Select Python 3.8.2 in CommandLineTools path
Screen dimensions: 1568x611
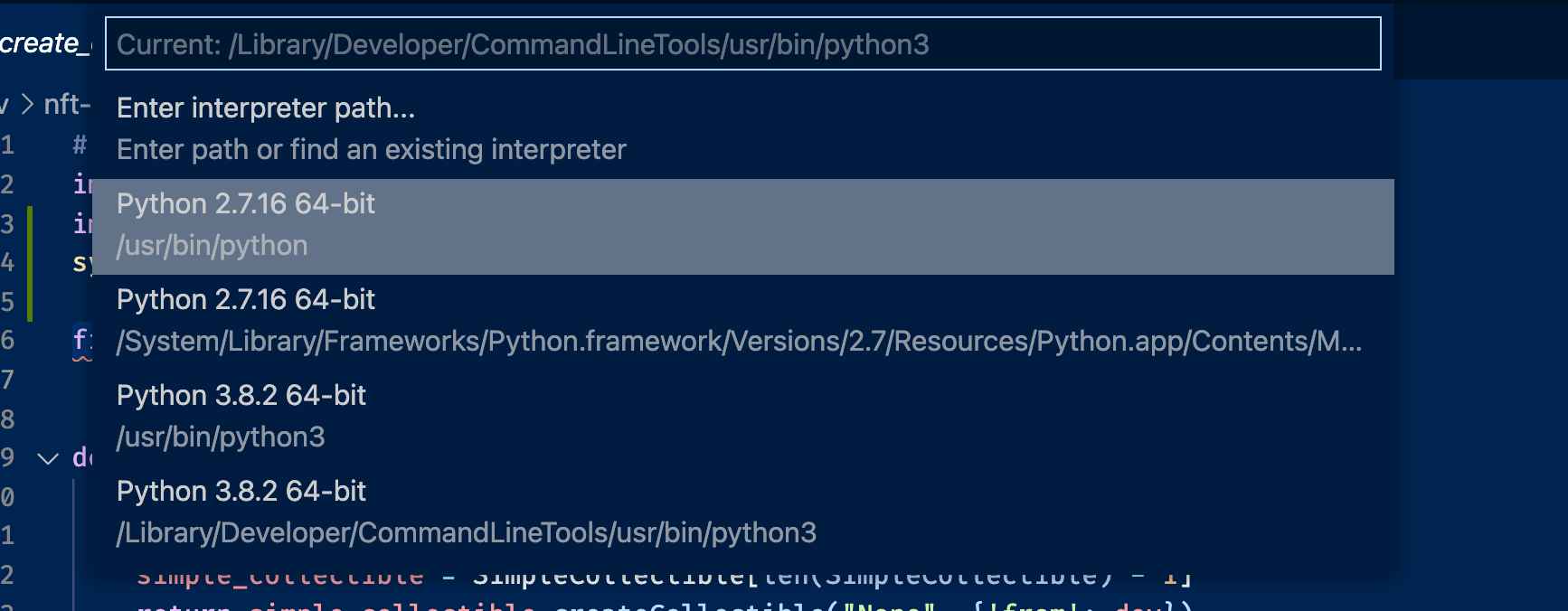[x=742, y=514]
